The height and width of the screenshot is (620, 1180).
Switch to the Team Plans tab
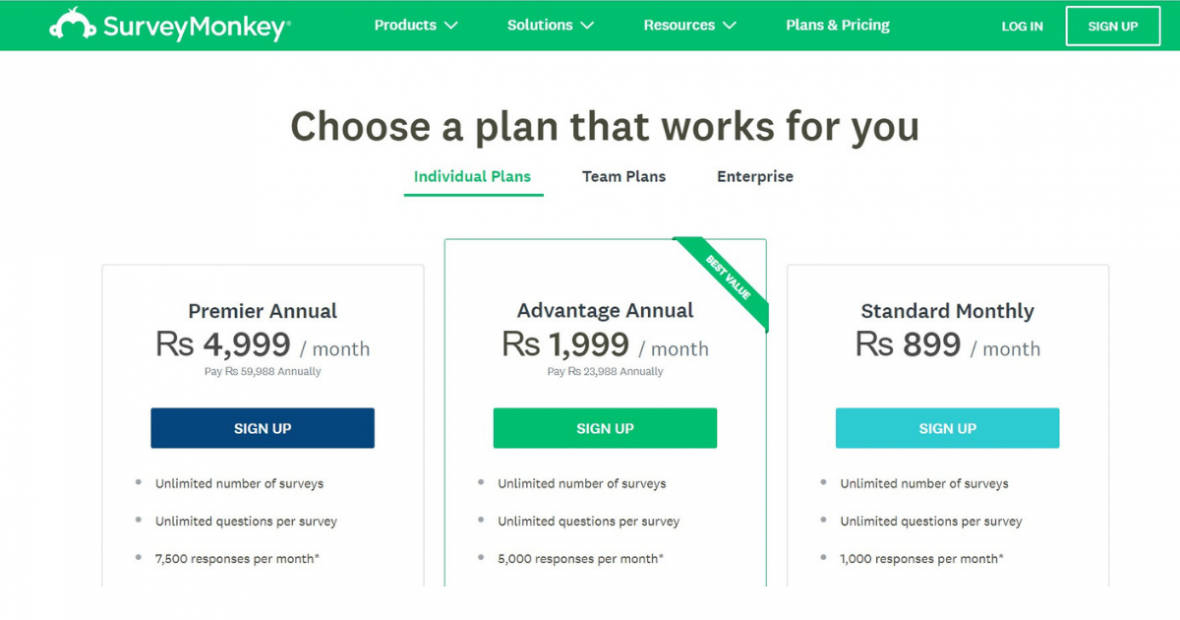click(623, 176)
